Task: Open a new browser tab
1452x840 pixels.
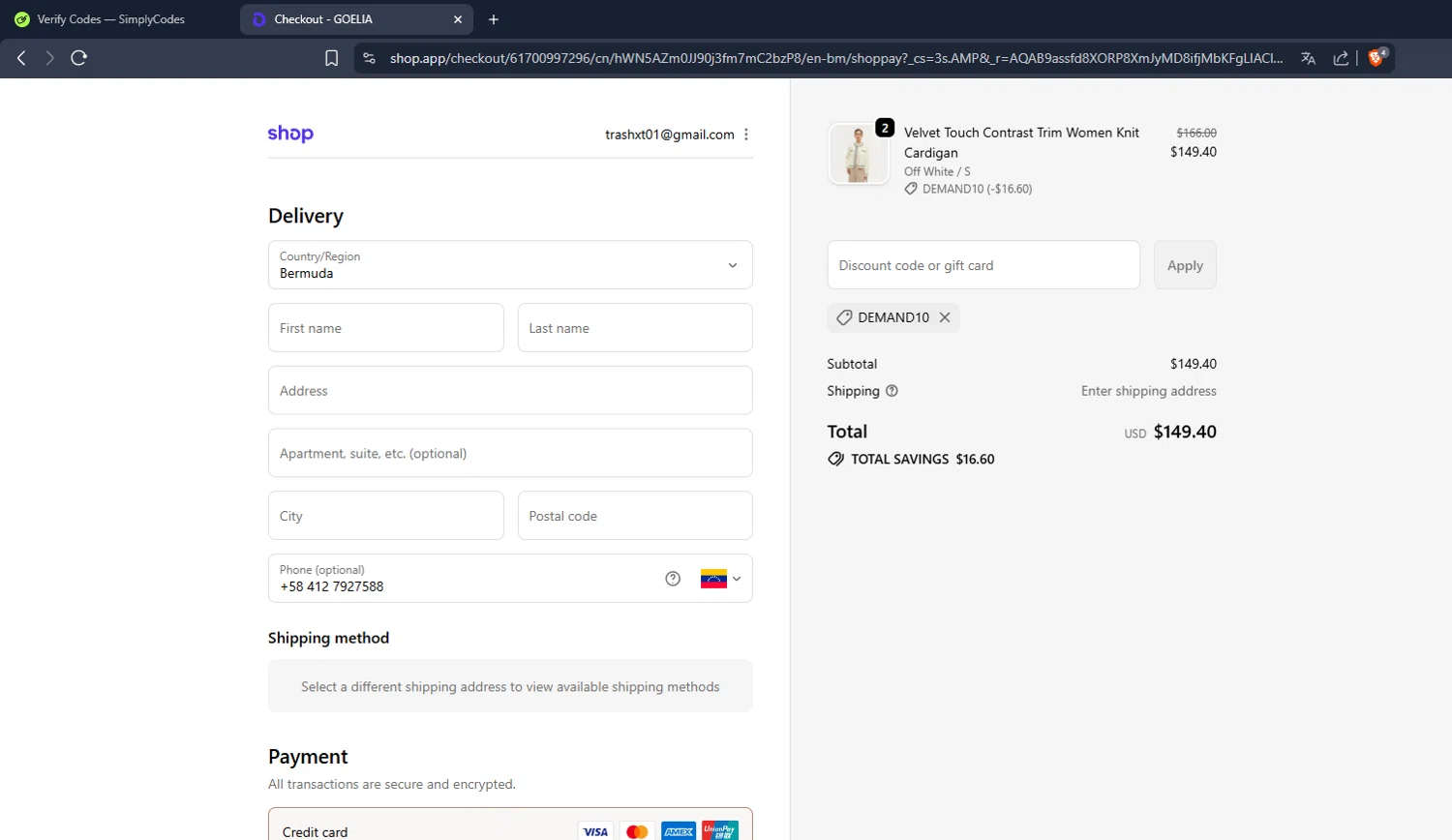Action: click(x=494, y=19)
